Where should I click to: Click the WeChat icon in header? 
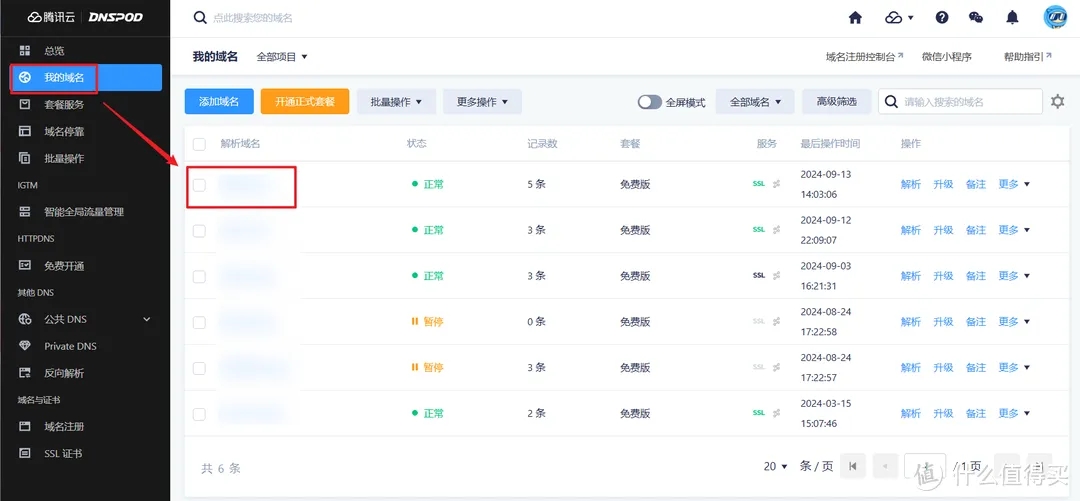(x=976, y=18)
